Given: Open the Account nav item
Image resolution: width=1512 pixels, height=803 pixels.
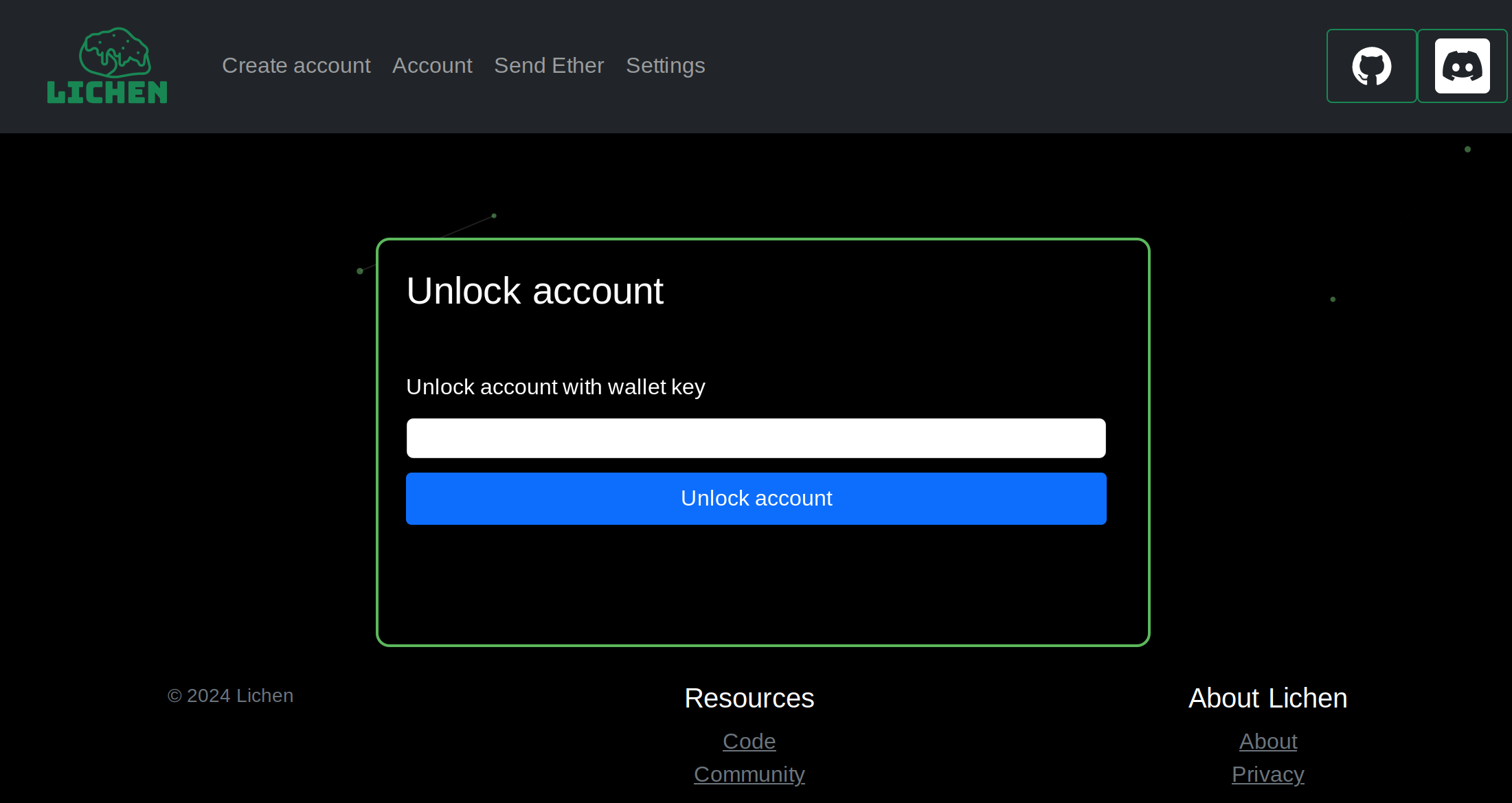Looking at the screenshot, I should coord(432,66).
